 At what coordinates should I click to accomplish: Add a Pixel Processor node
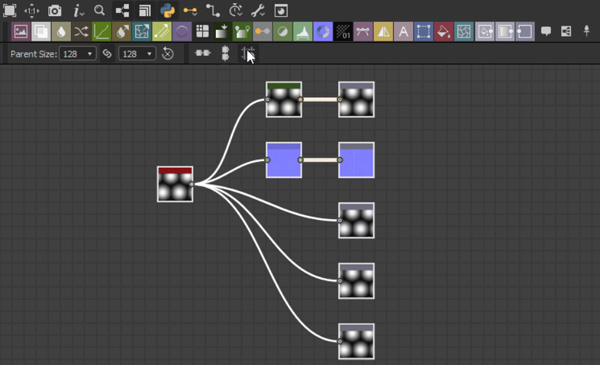pyautogui.click(x=343, y=32)
